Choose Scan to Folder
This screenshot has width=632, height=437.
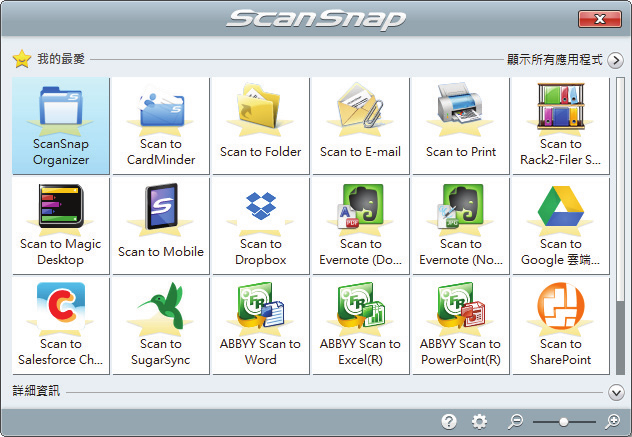[260, 125]
